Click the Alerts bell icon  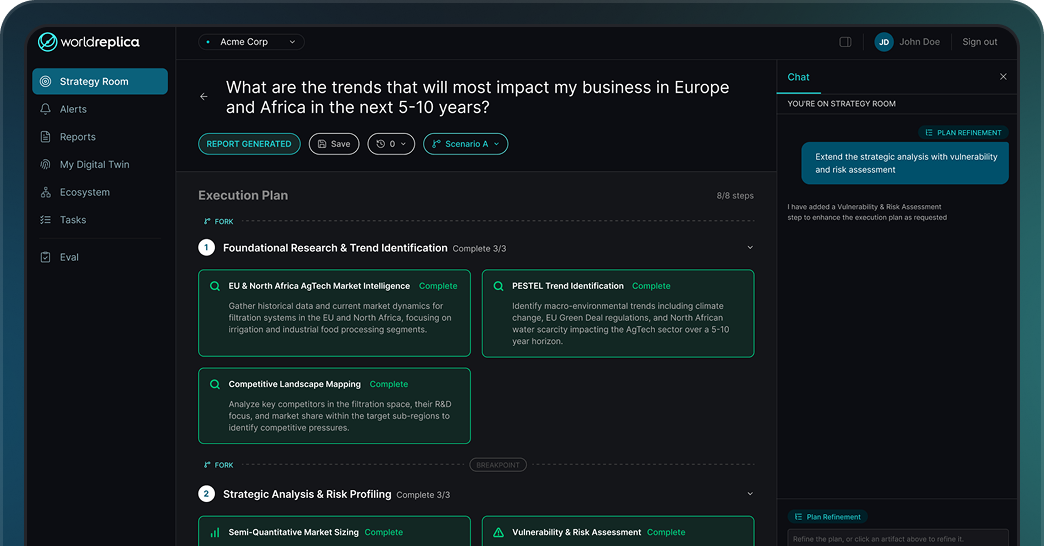tap(45, 109)
